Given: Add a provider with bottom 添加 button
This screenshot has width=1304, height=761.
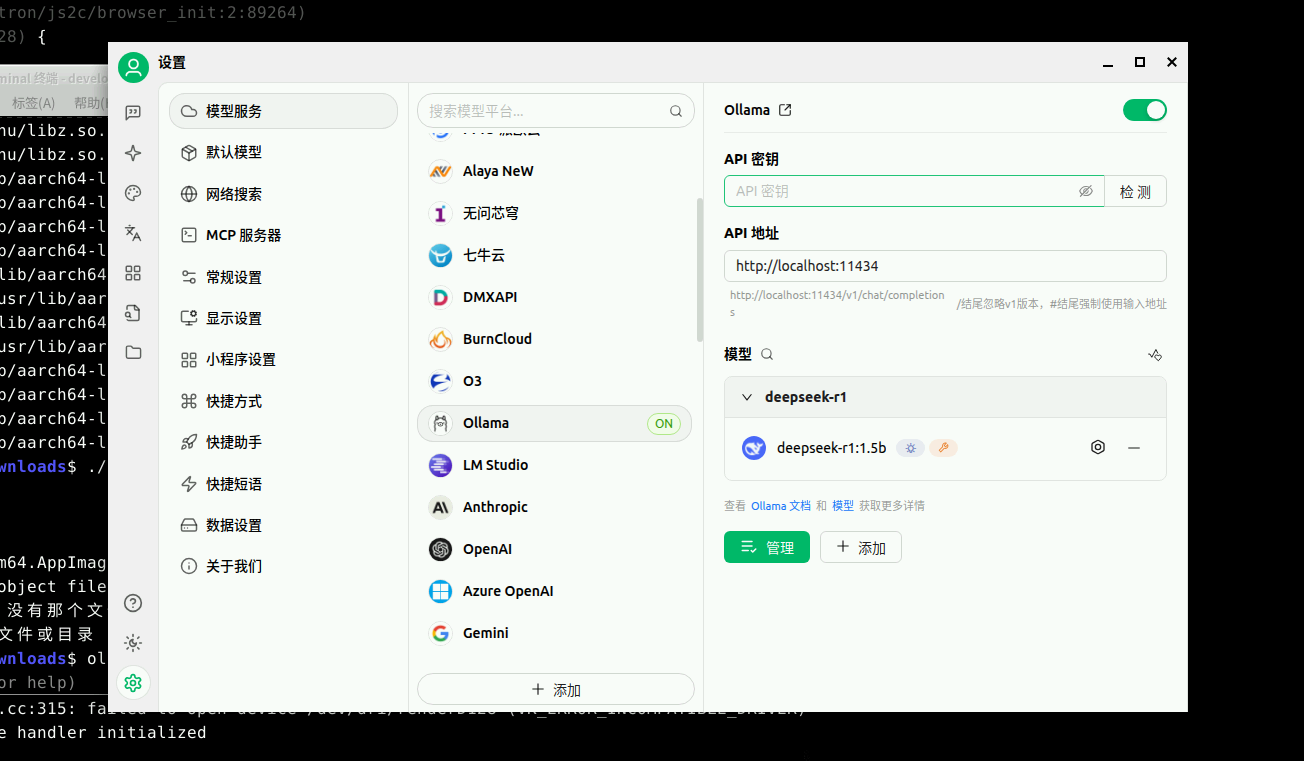Looking at the screenshot, I should (x=556, y=689).
